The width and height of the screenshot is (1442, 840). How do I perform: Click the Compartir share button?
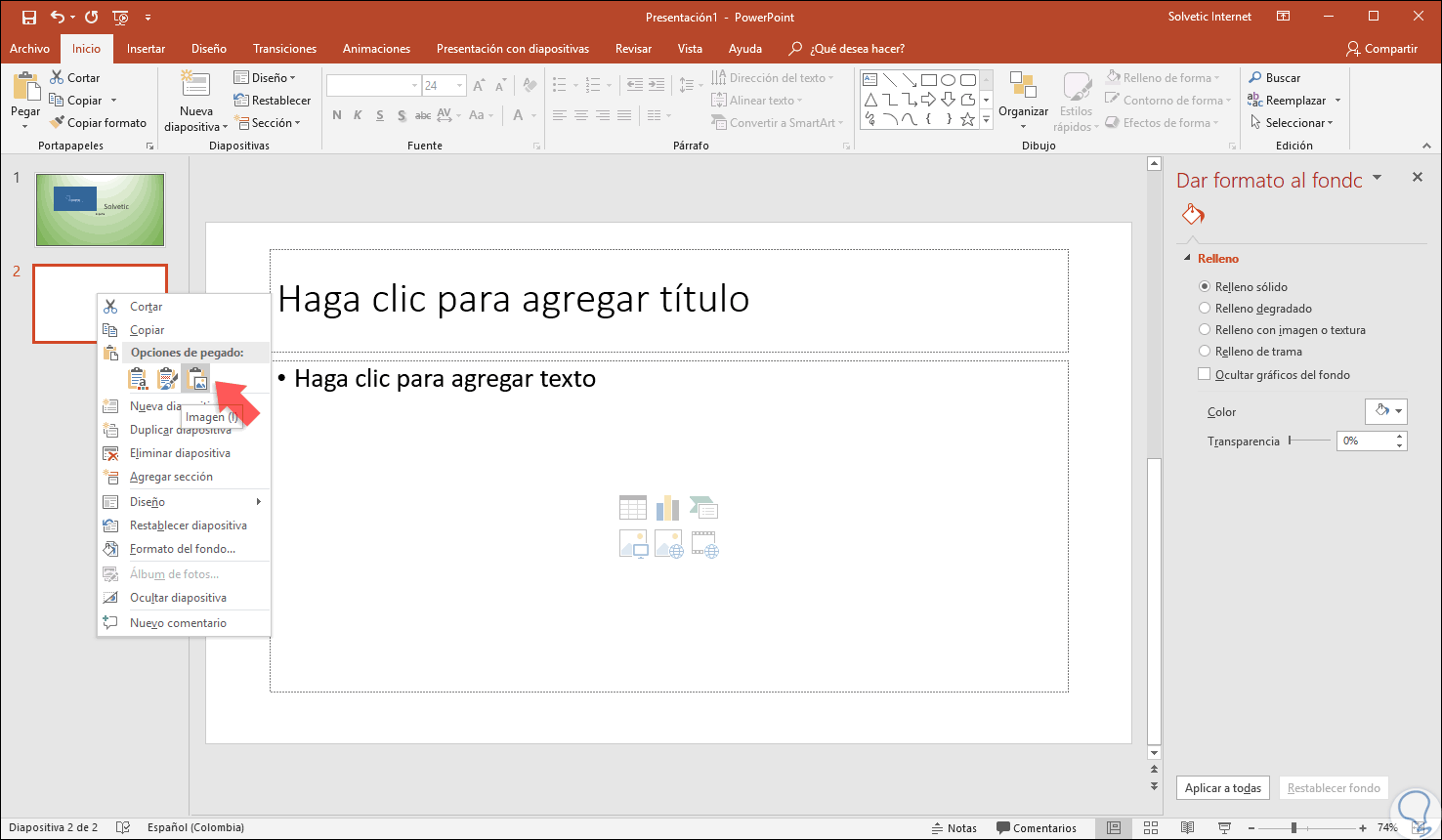point(1381,49)
